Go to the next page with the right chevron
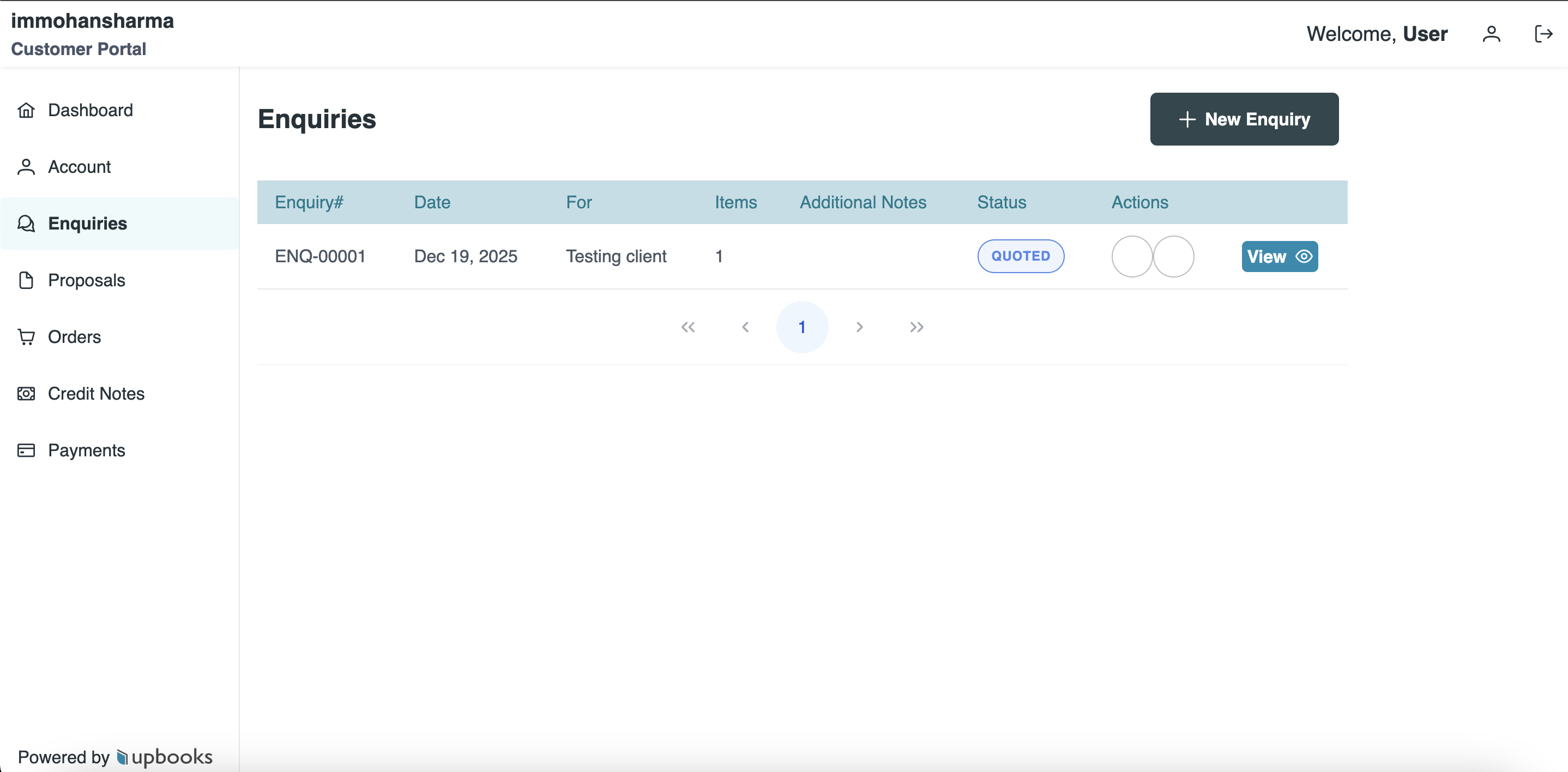The image size is (1568, 772). (859, 327)
